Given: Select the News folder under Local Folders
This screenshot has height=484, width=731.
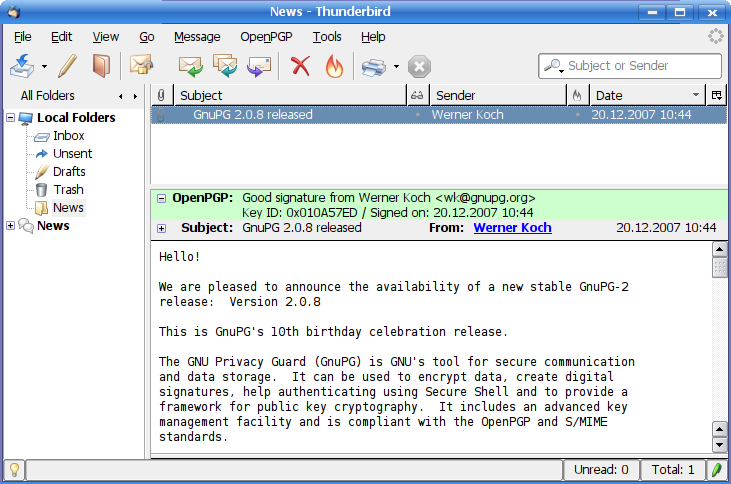Looking at the screenshot, I should tap(68, 207).
